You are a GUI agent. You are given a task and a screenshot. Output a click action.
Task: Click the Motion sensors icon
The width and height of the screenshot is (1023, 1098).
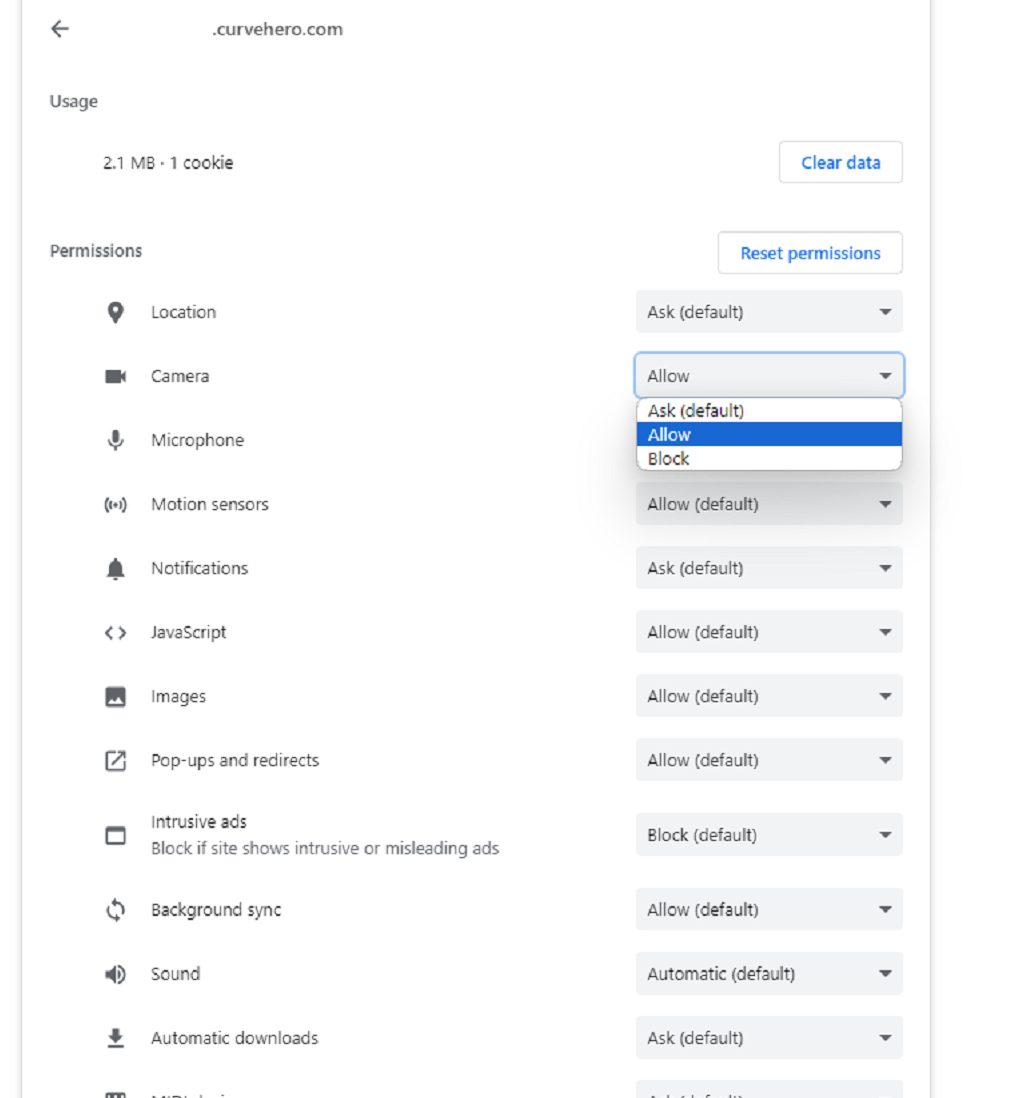(116, 504)
